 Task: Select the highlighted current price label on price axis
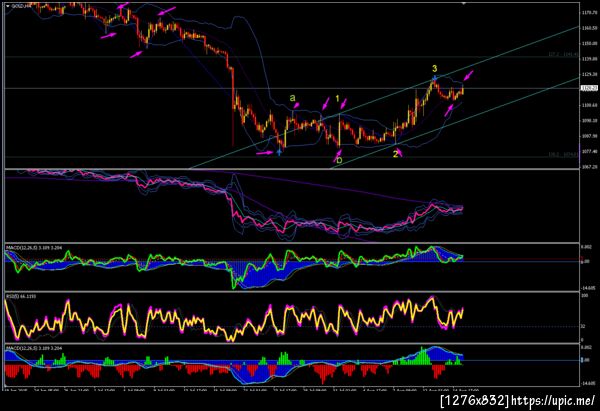point(589,88)
